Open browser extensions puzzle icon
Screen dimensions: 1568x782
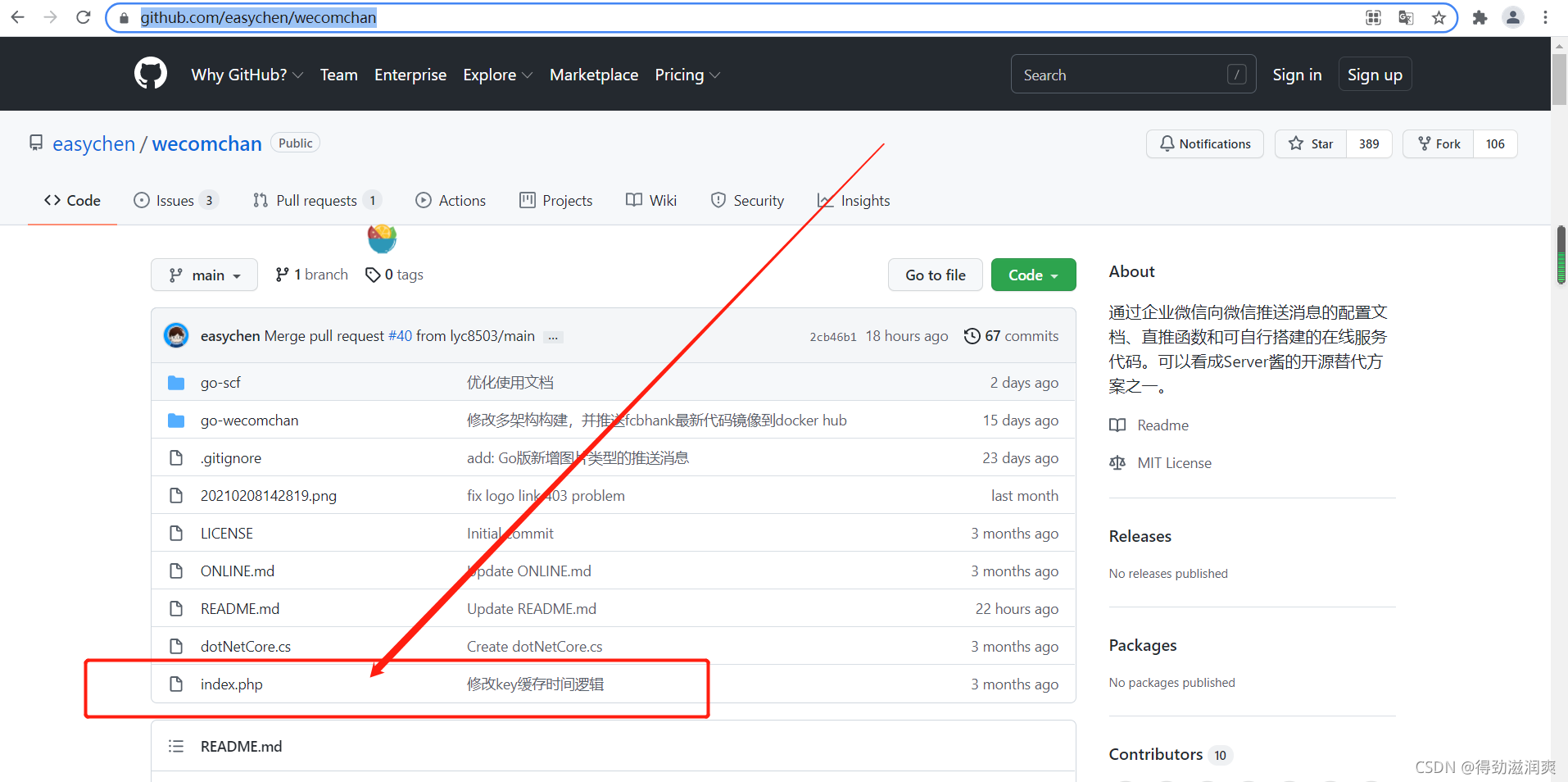tap(1480, 17)
